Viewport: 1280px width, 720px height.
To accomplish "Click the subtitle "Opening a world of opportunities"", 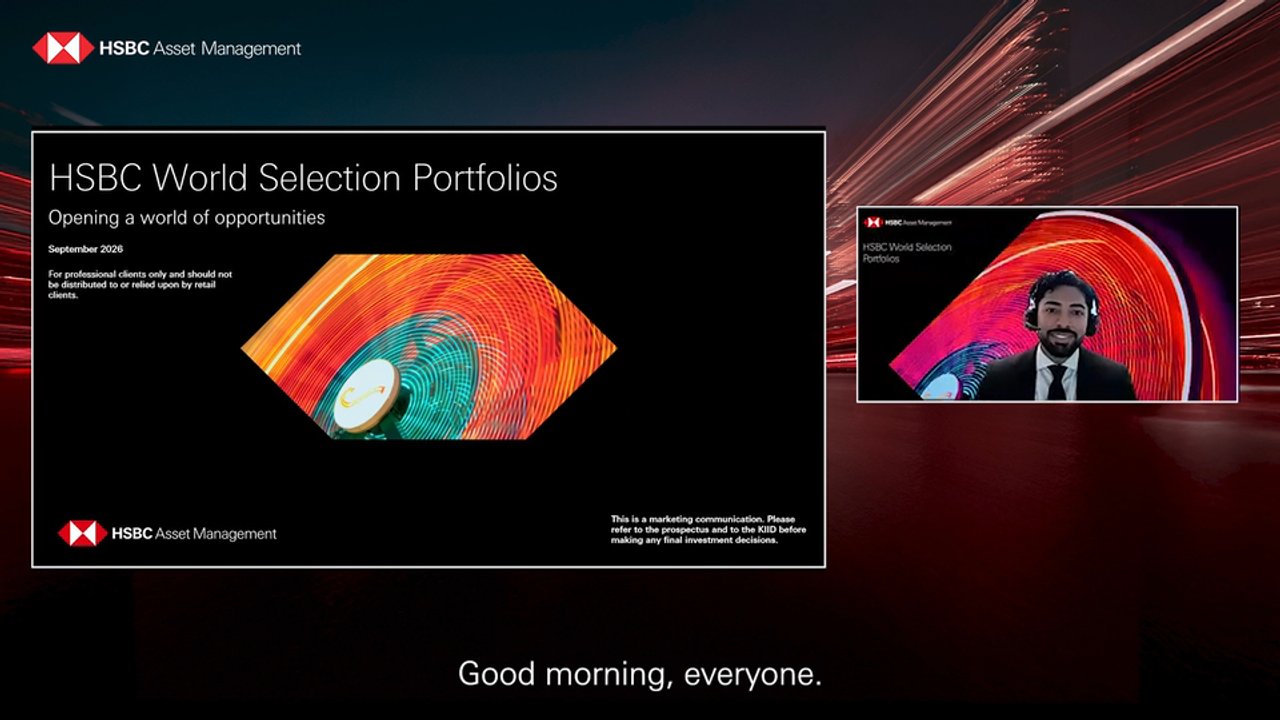I will [187, 217].
